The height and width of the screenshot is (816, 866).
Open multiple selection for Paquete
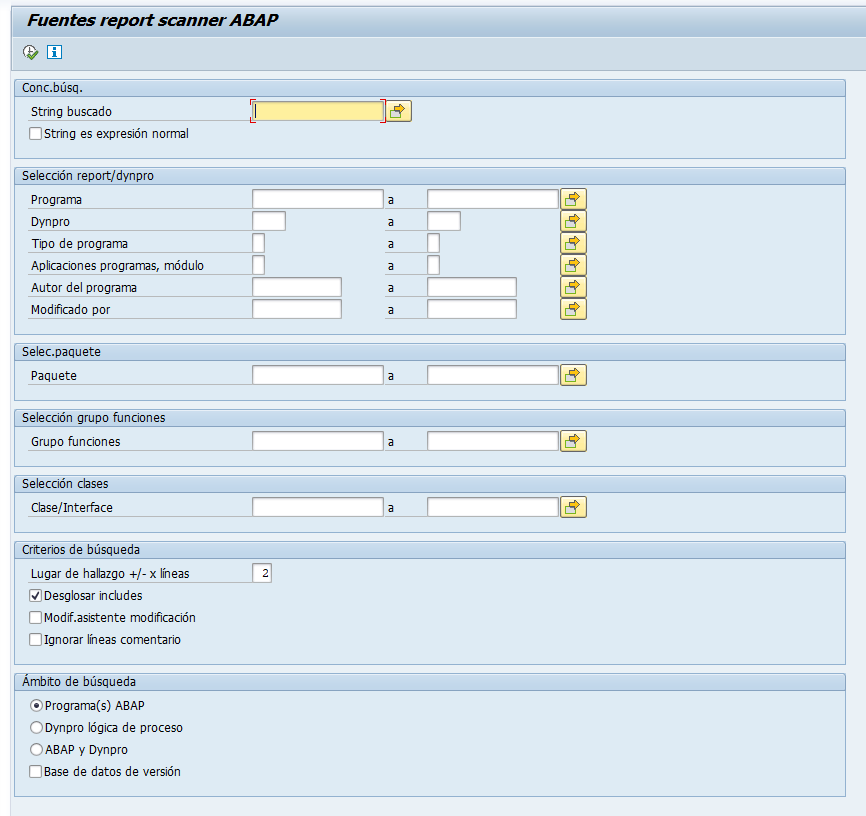click(572, 374)
